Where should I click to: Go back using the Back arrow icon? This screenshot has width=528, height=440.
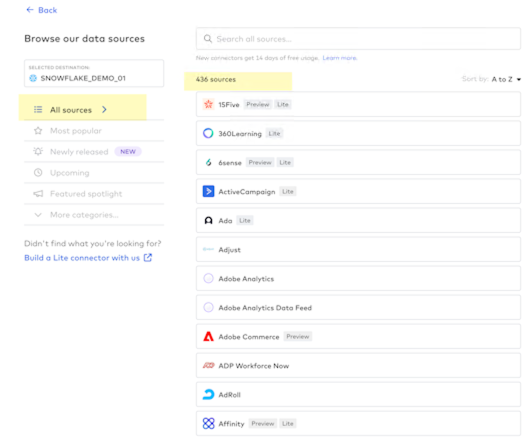(30, 10)
